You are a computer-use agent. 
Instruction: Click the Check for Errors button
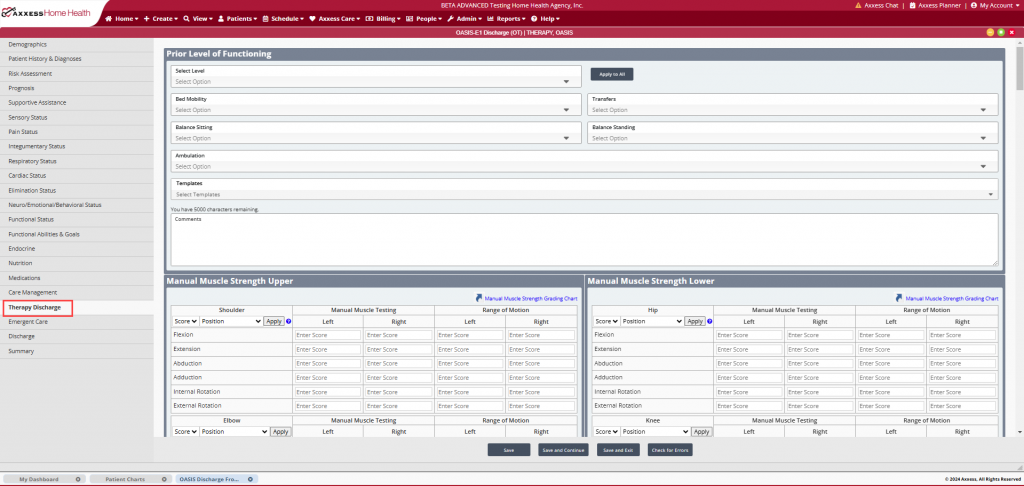669,450
